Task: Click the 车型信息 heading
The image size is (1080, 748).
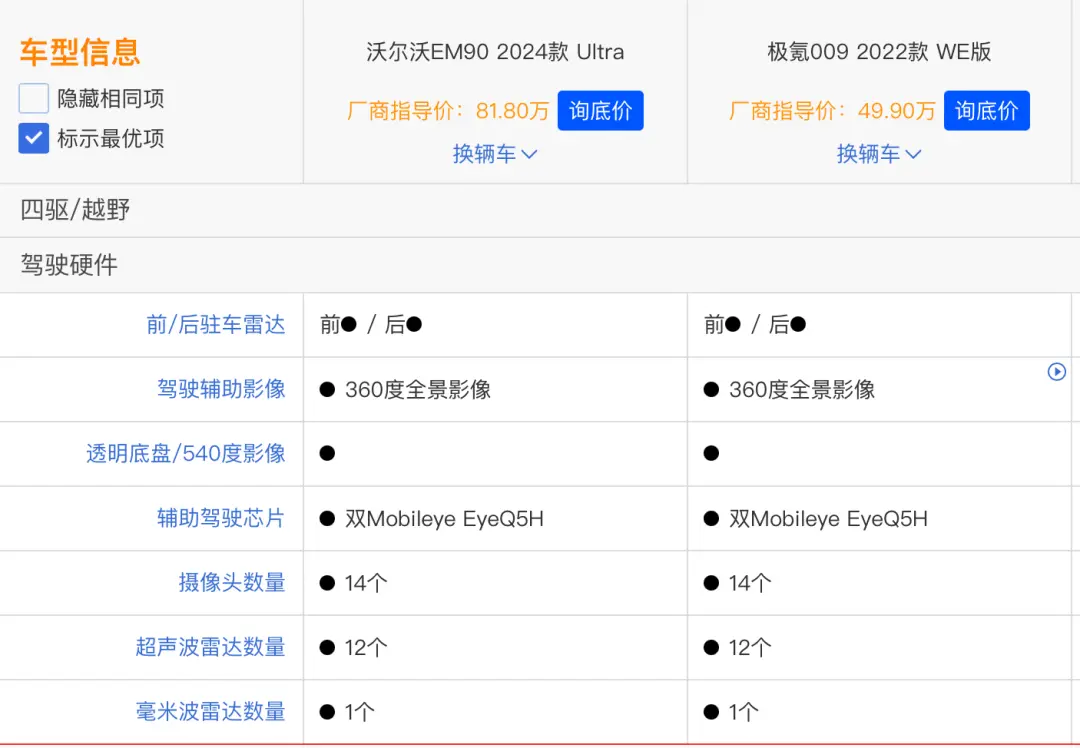Action: [x=80, y=52]
